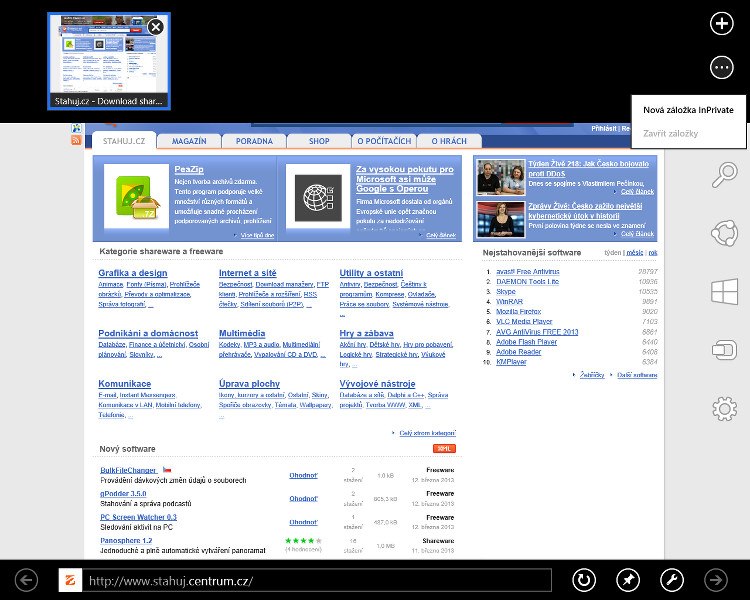
Task: Go forward with right arrow button
Action: [x=716, y=580]
